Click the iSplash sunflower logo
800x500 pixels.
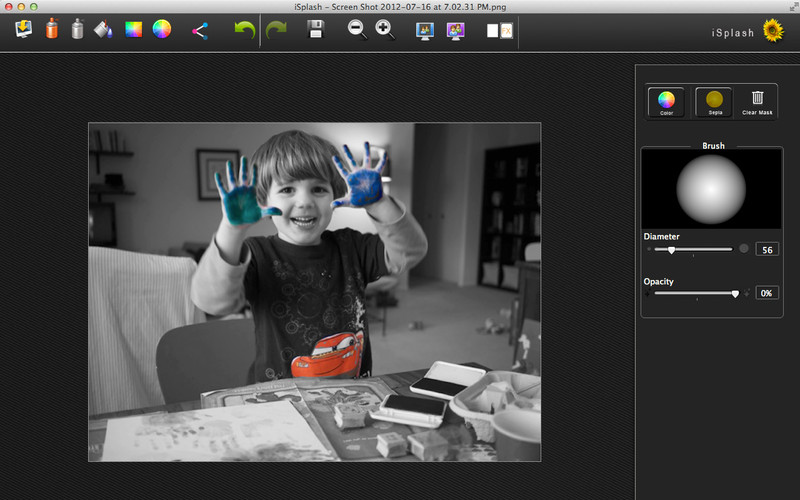click(773, 30)
